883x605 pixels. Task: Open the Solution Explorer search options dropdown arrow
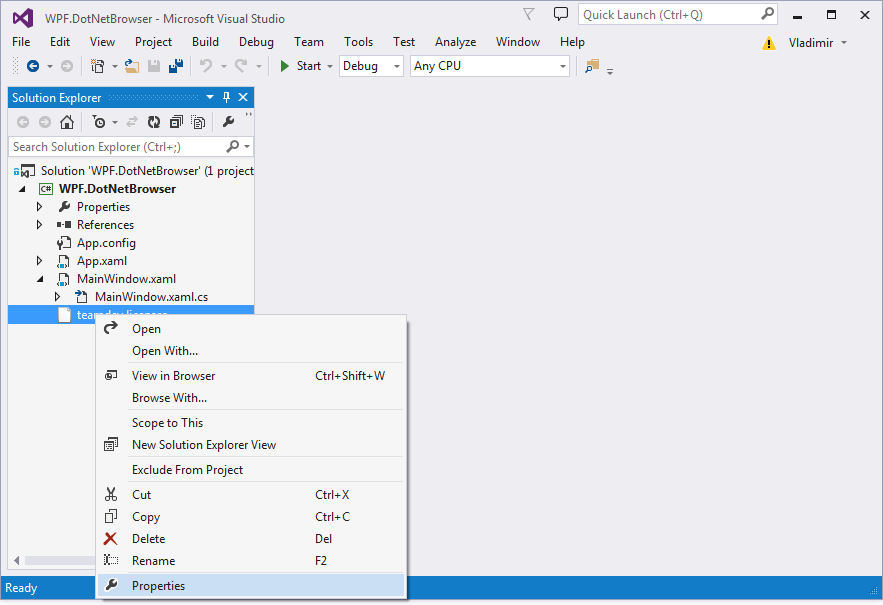(x=247, y=147)
